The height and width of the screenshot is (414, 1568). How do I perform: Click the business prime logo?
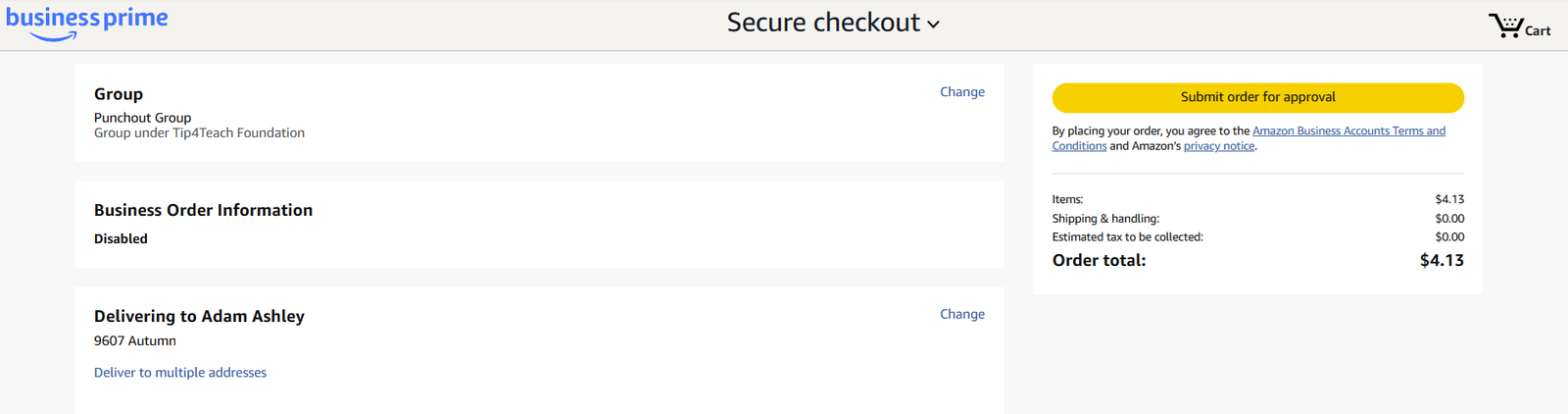pyautogui.click(x=87, y=23)
